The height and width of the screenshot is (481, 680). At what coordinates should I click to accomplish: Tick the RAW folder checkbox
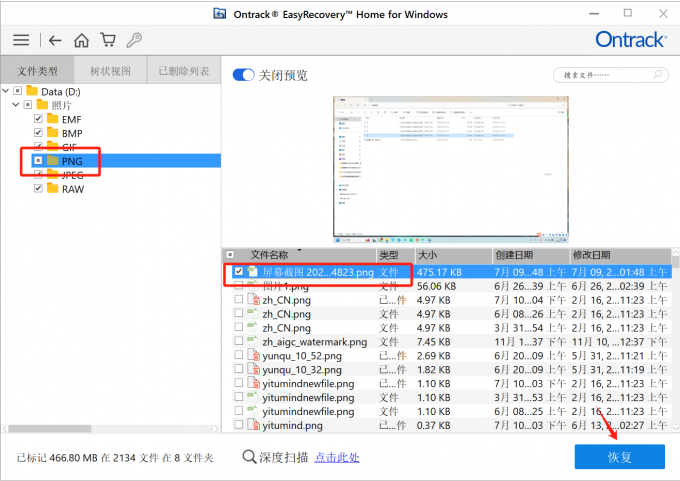[38, 188]
